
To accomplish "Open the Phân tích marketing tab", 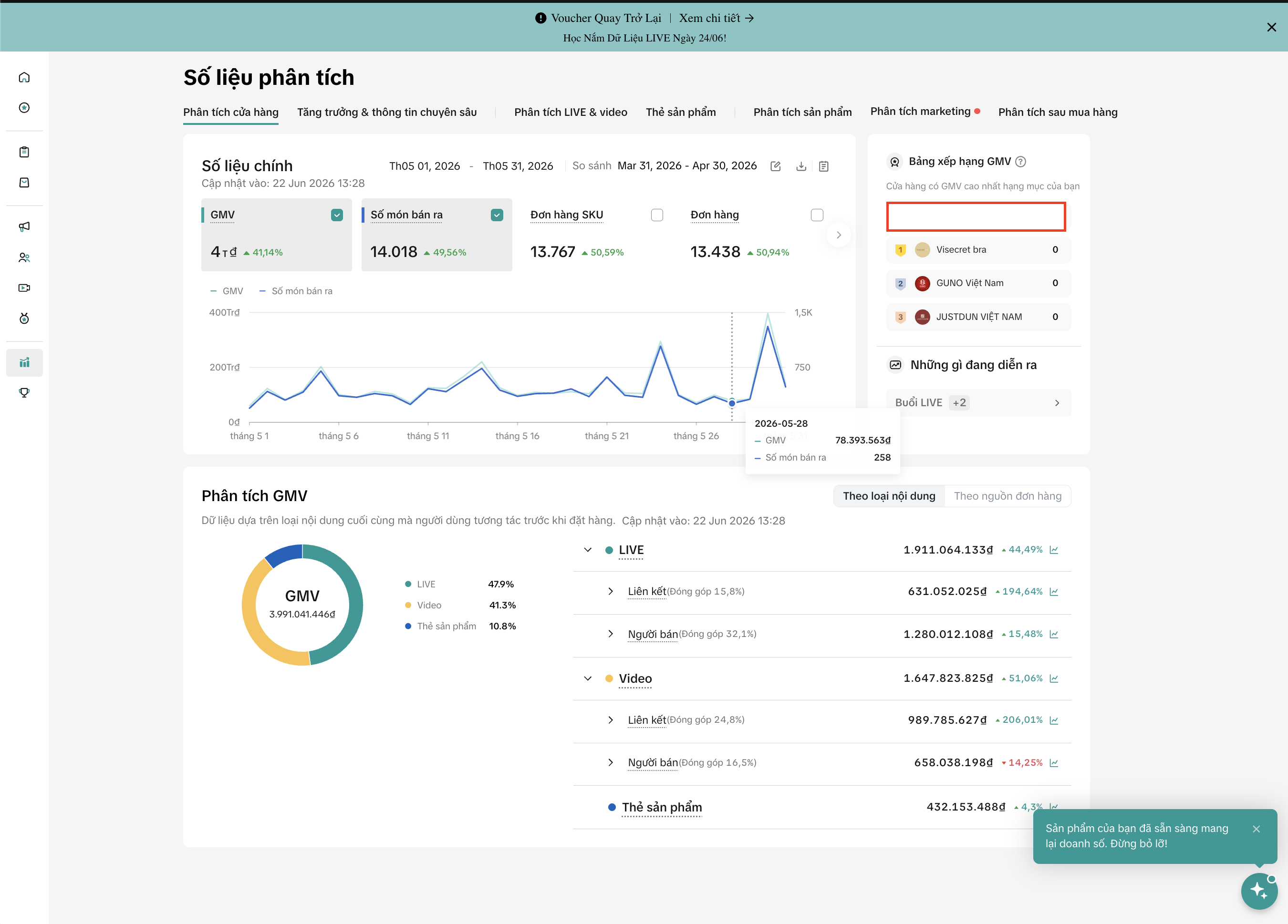I will point(921,112).
